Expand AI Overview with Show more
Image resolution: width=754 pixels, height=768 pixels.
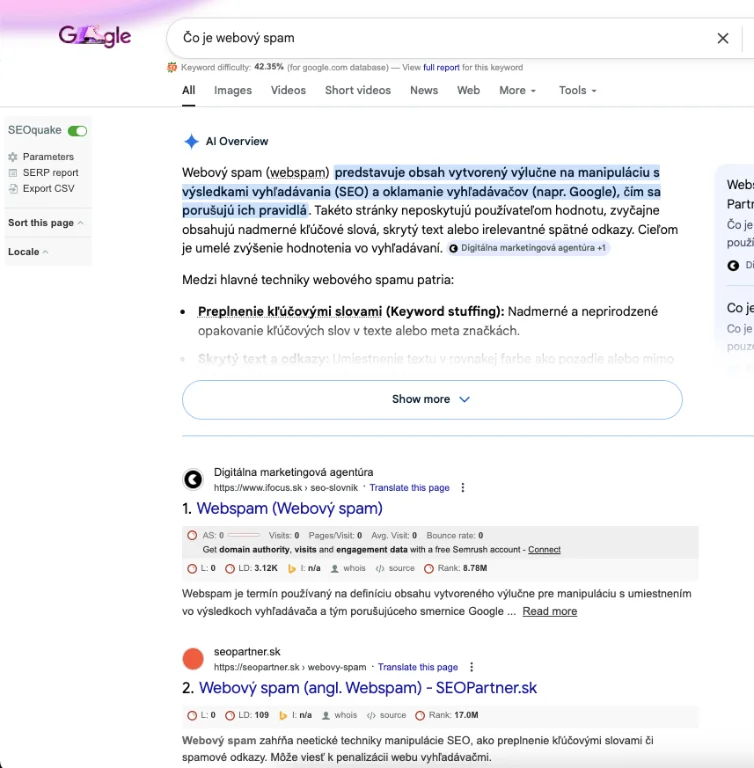pos(431,399)
